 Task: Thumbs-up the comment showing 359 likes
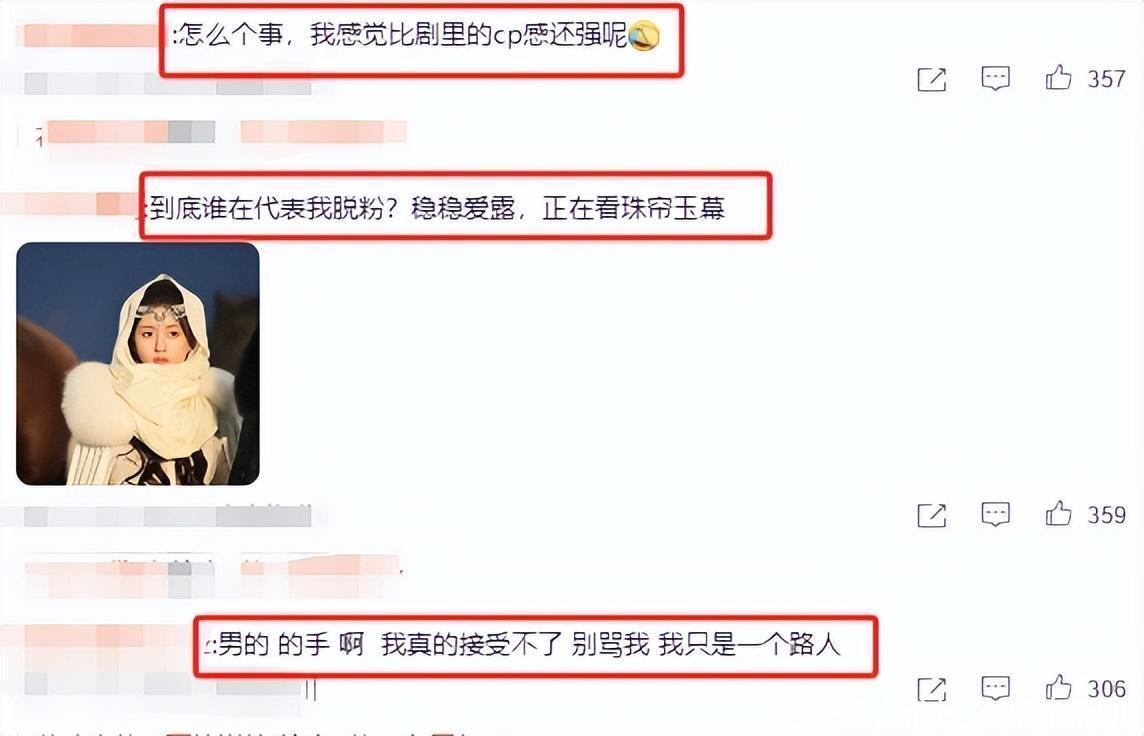(1058, 514)
